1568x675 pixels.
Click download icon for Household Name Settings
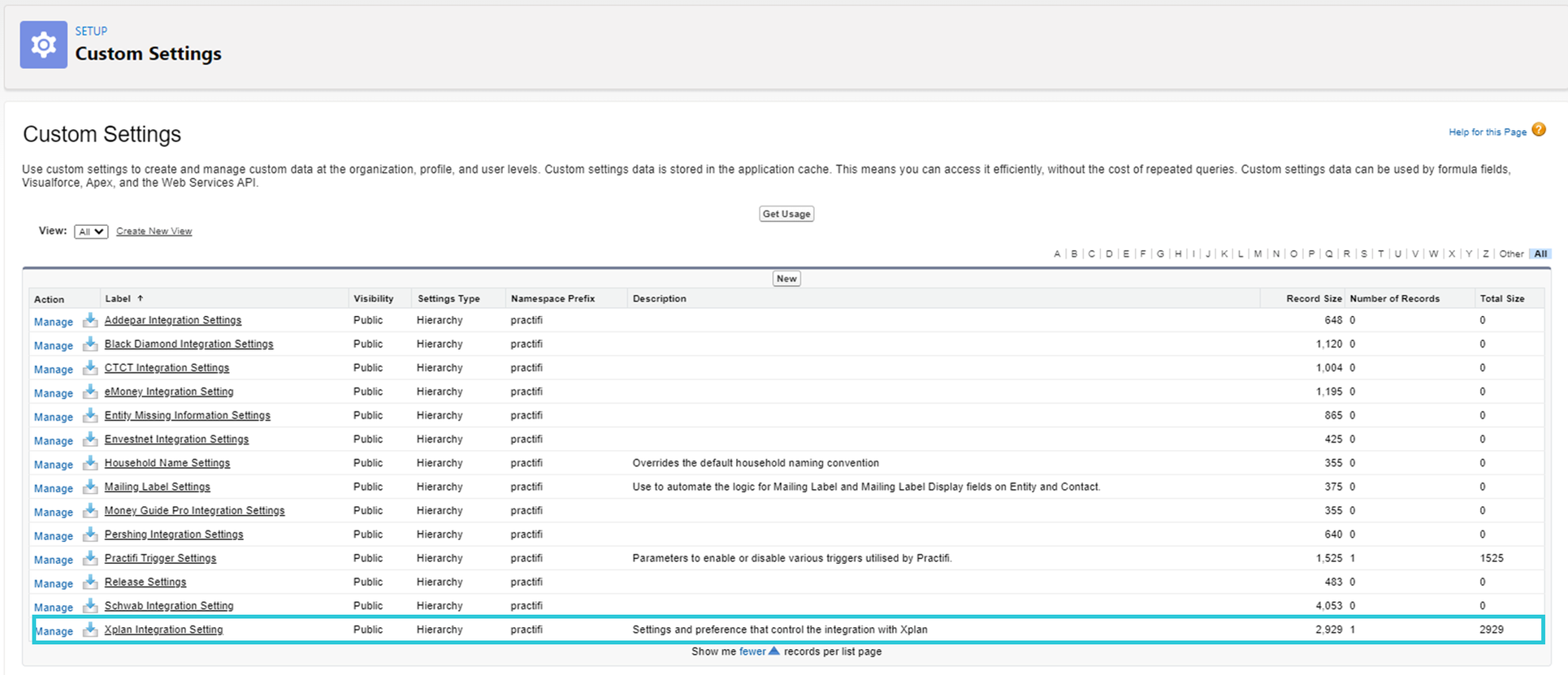tap(90, 463)
